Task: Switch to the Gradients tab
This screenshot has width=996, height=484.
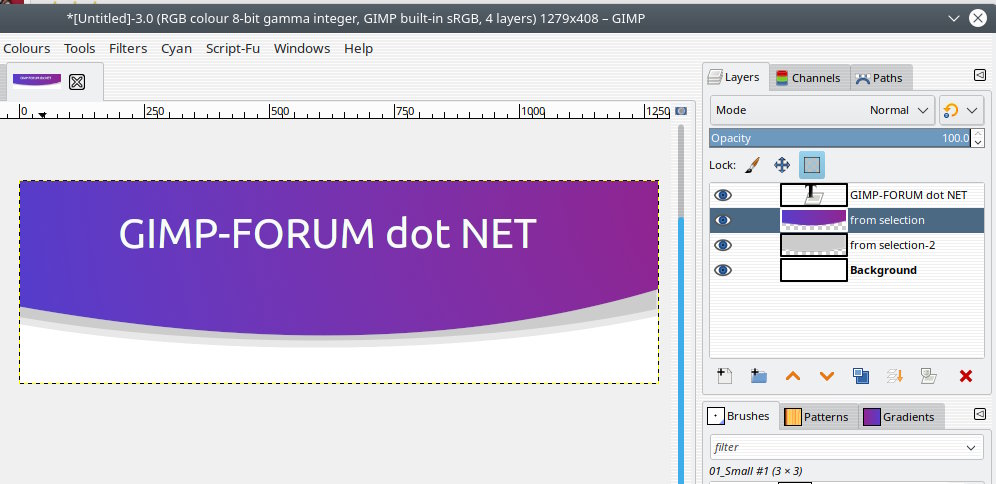Action: 900,417
